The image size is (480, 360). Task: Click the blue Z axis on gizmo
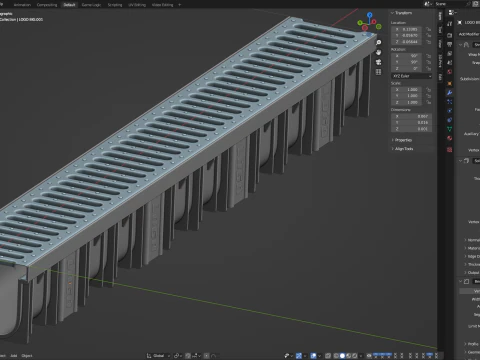click(369, 15)
